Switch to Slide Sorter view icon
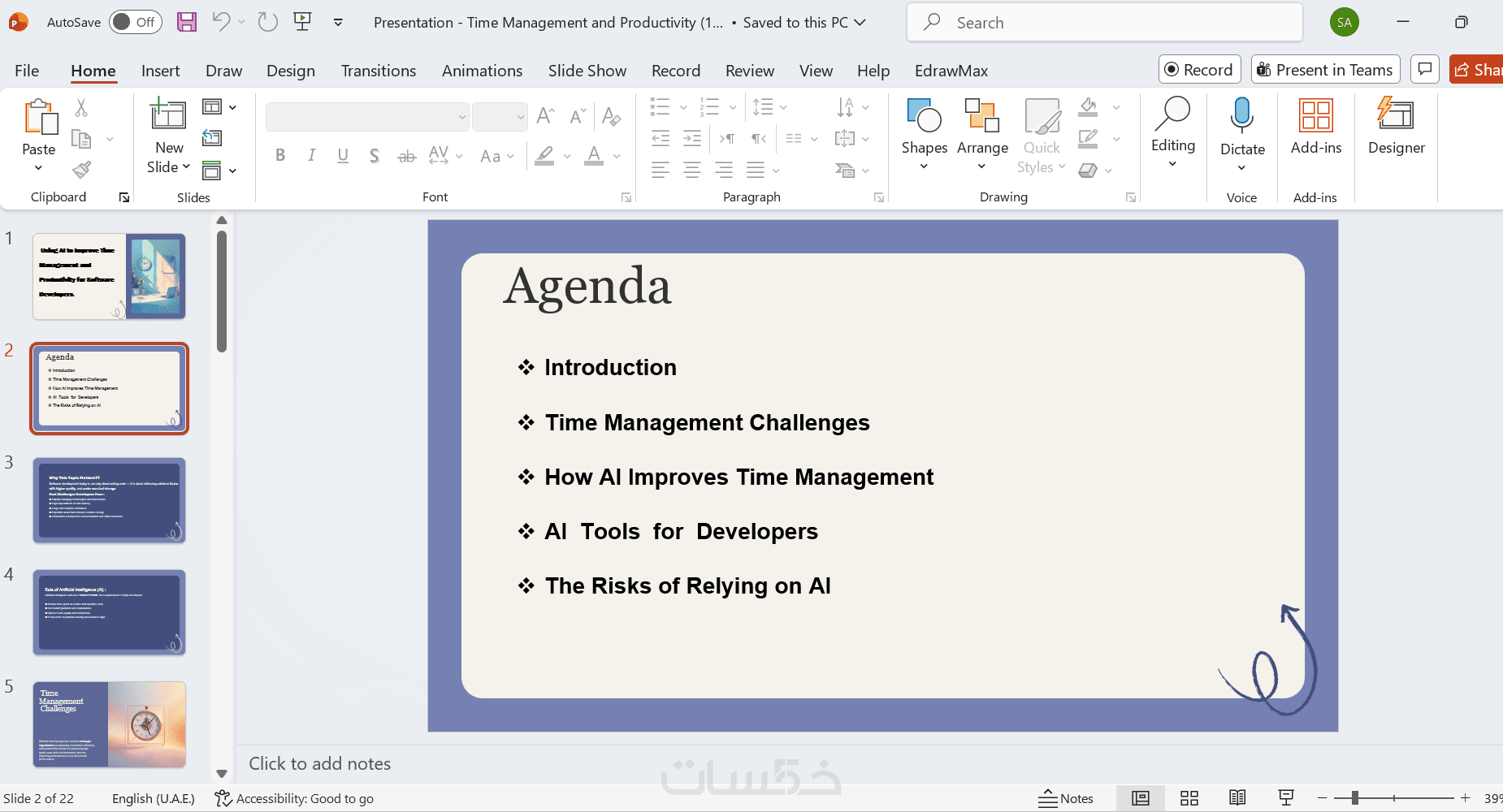 point(1189,798)
